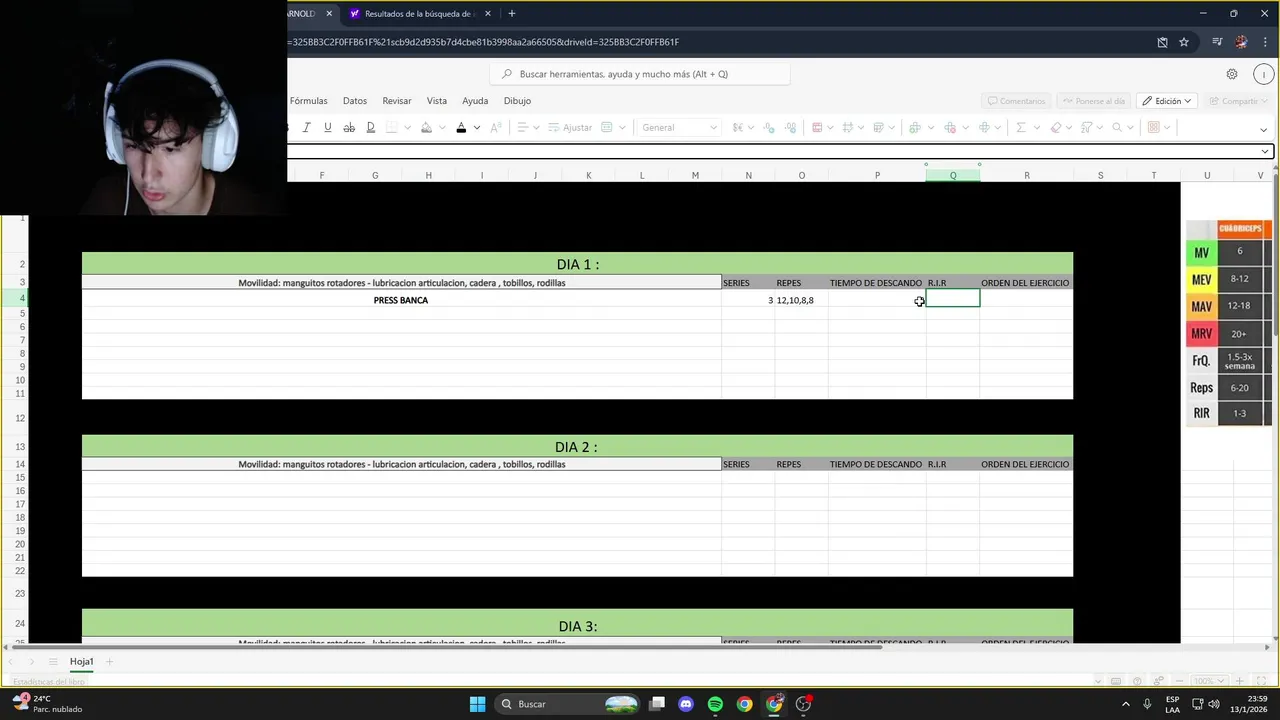Open the all sheets list icon
1280x720 pixels.
pos(53,662)
